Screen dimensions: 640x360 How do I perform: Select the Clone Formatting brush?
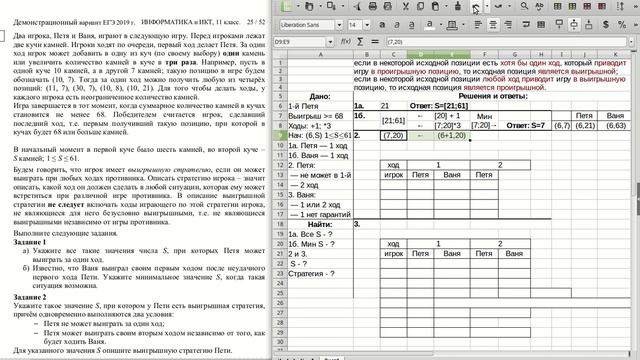(x=458, y=6)
